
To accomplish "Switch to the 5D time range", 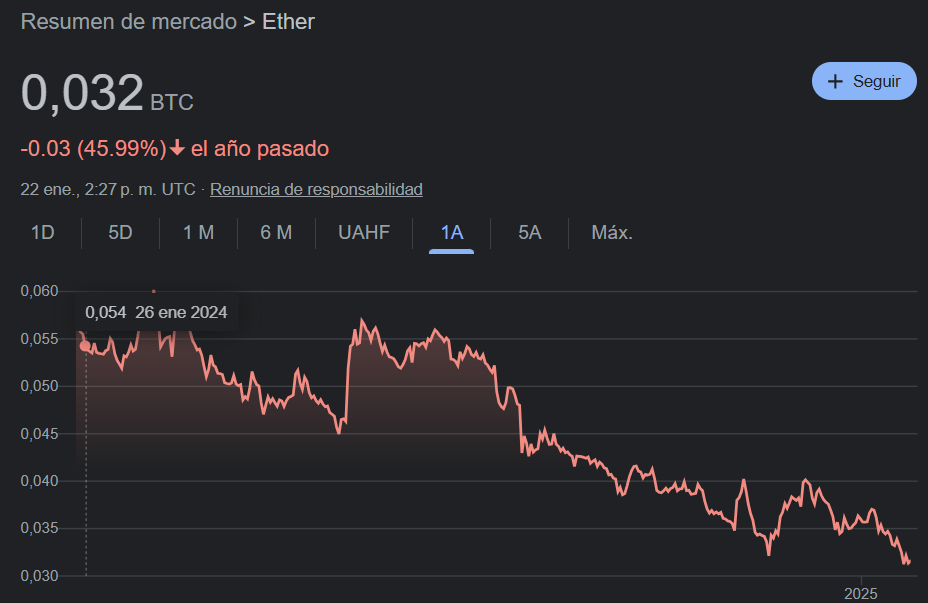I will [120, 233].
